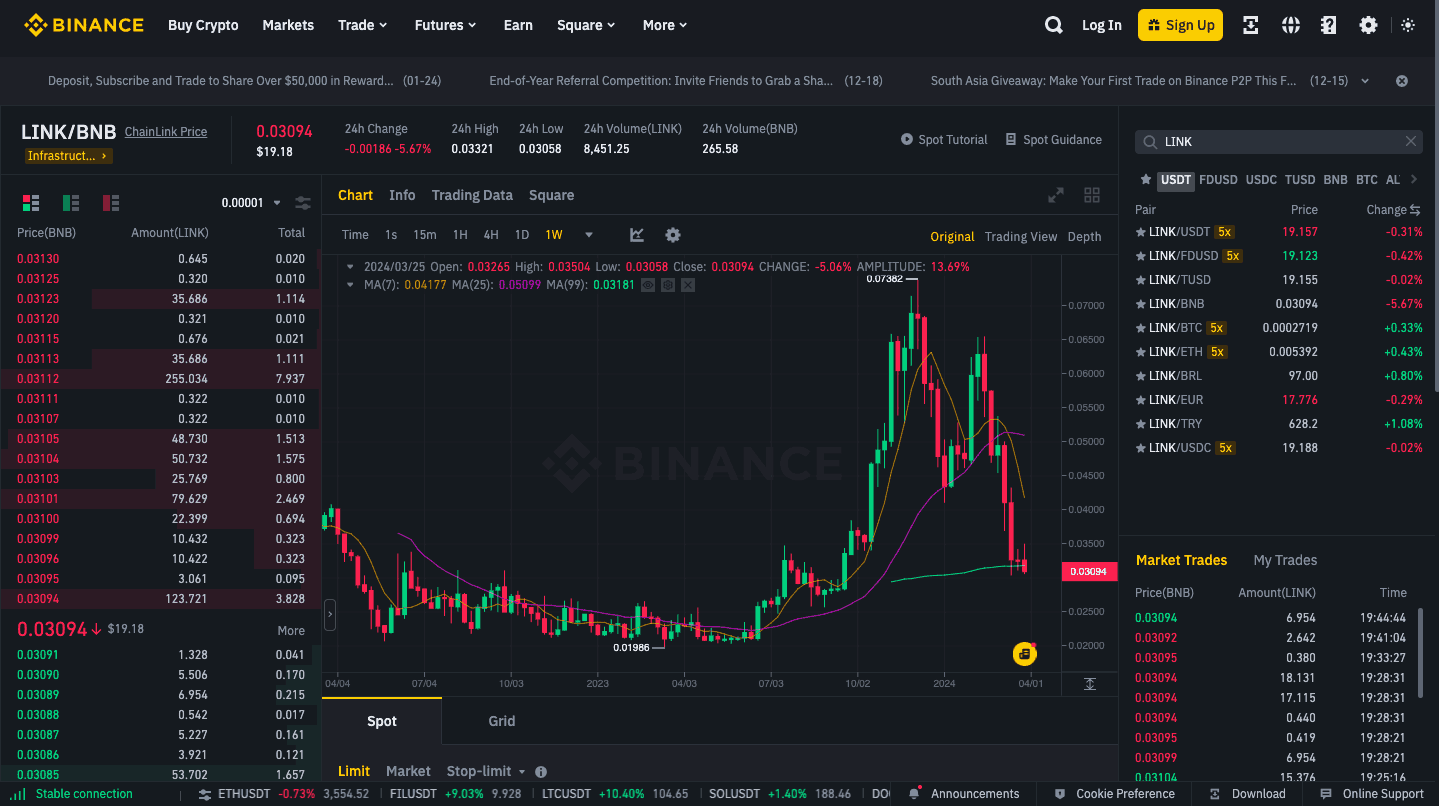1439x806 pixels.
Task: Click the MA(25) purple indicator value
Action: click(520, 285)
